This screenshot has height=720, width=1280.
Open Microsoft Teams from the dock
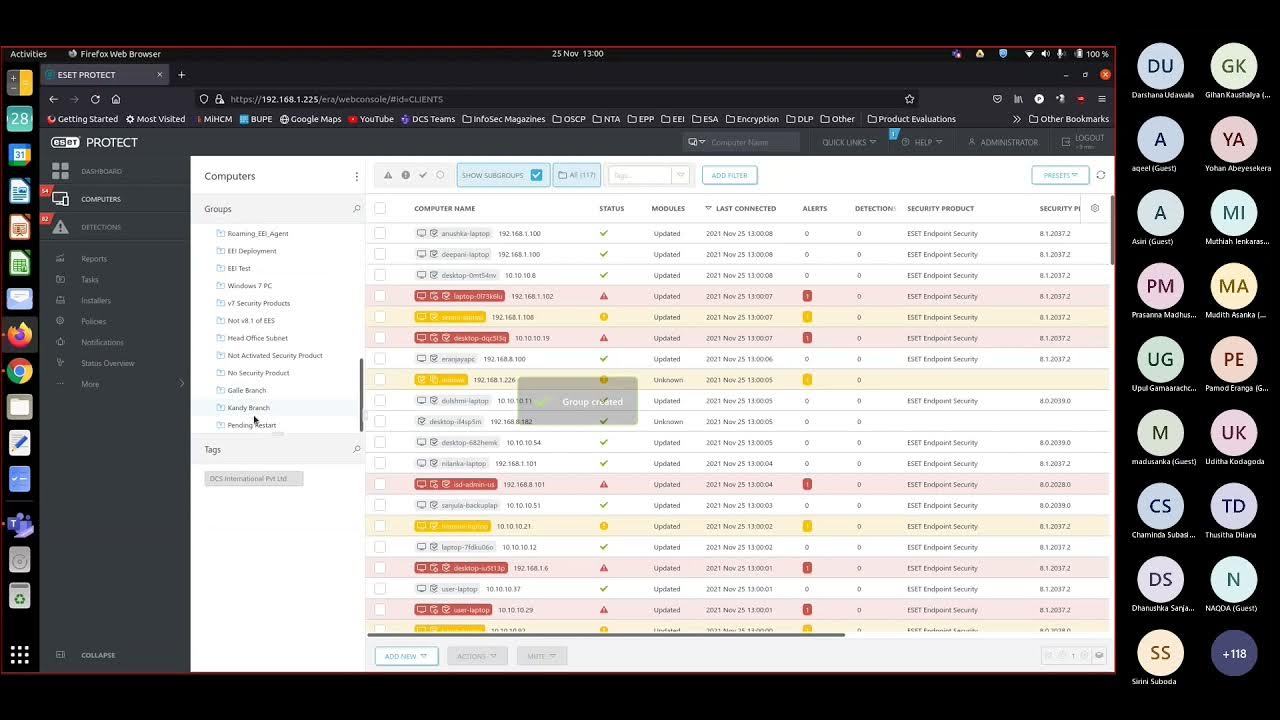(19, 523)
